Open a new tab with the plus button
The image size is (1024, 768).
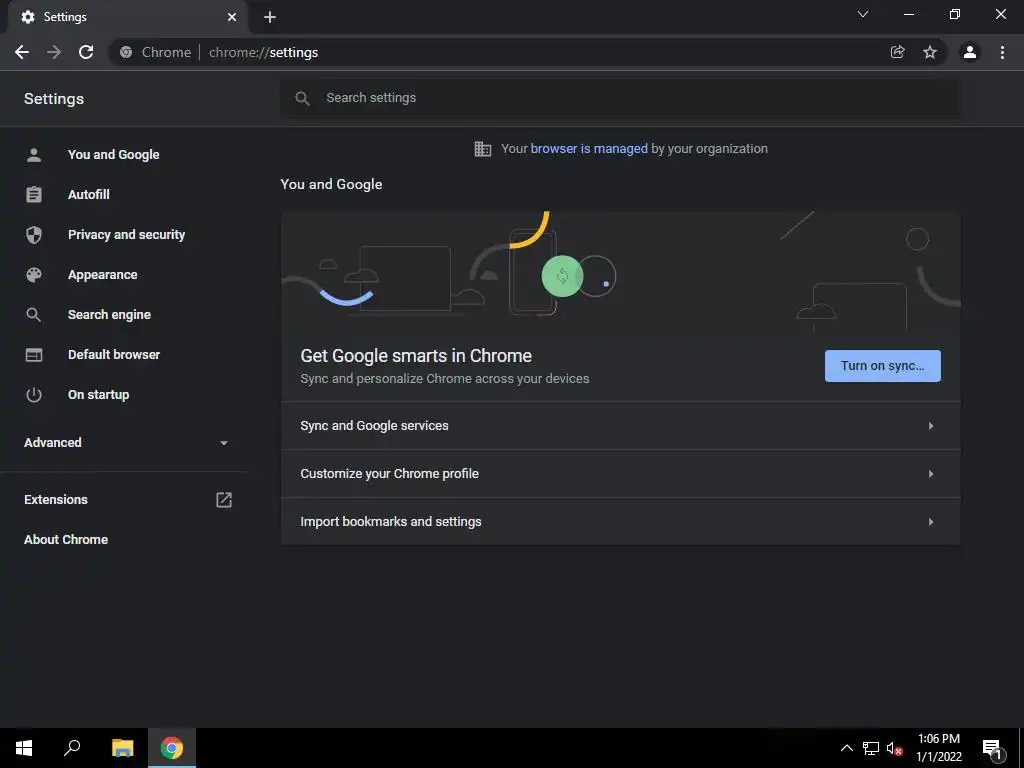(x=270, y=17)
